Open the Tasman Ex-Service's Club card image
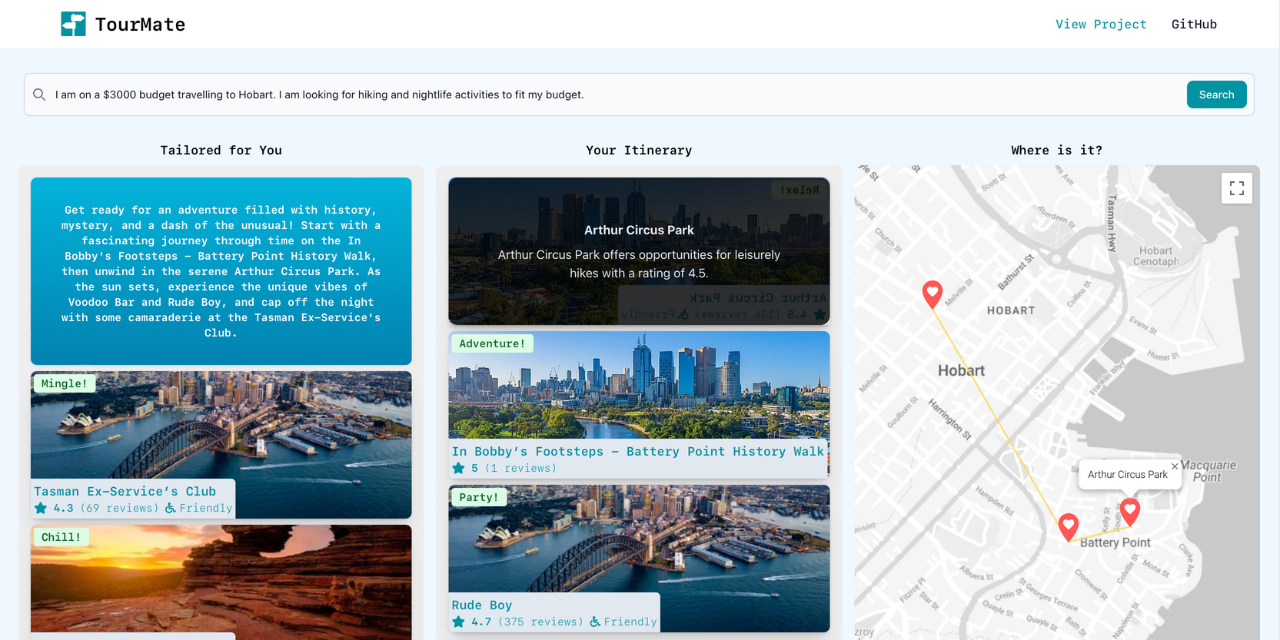Viewport: 1280px width, 640px height. click(x=221, y=430)
